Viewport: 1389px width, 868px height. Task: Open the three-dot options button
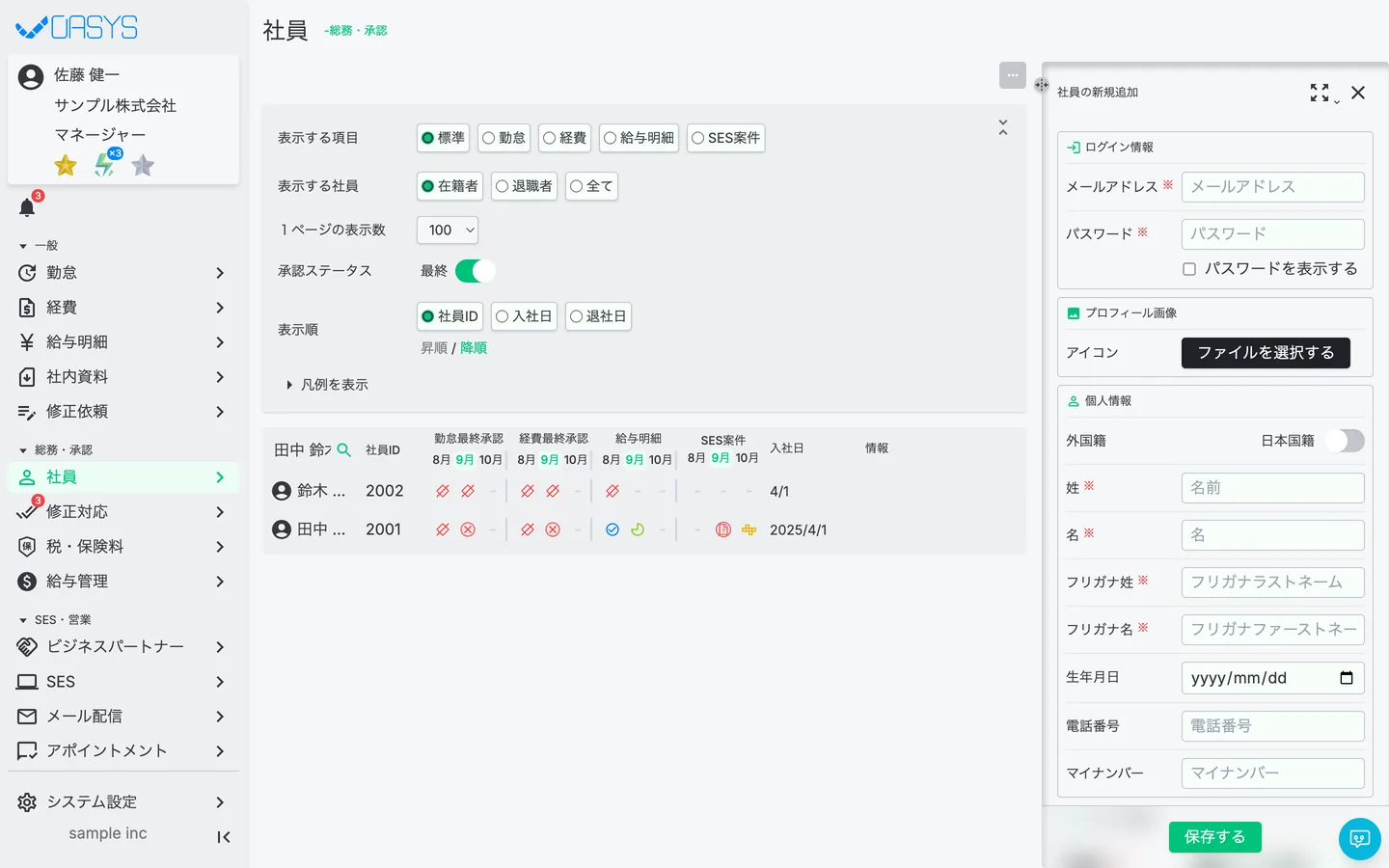click(1013, 75)
